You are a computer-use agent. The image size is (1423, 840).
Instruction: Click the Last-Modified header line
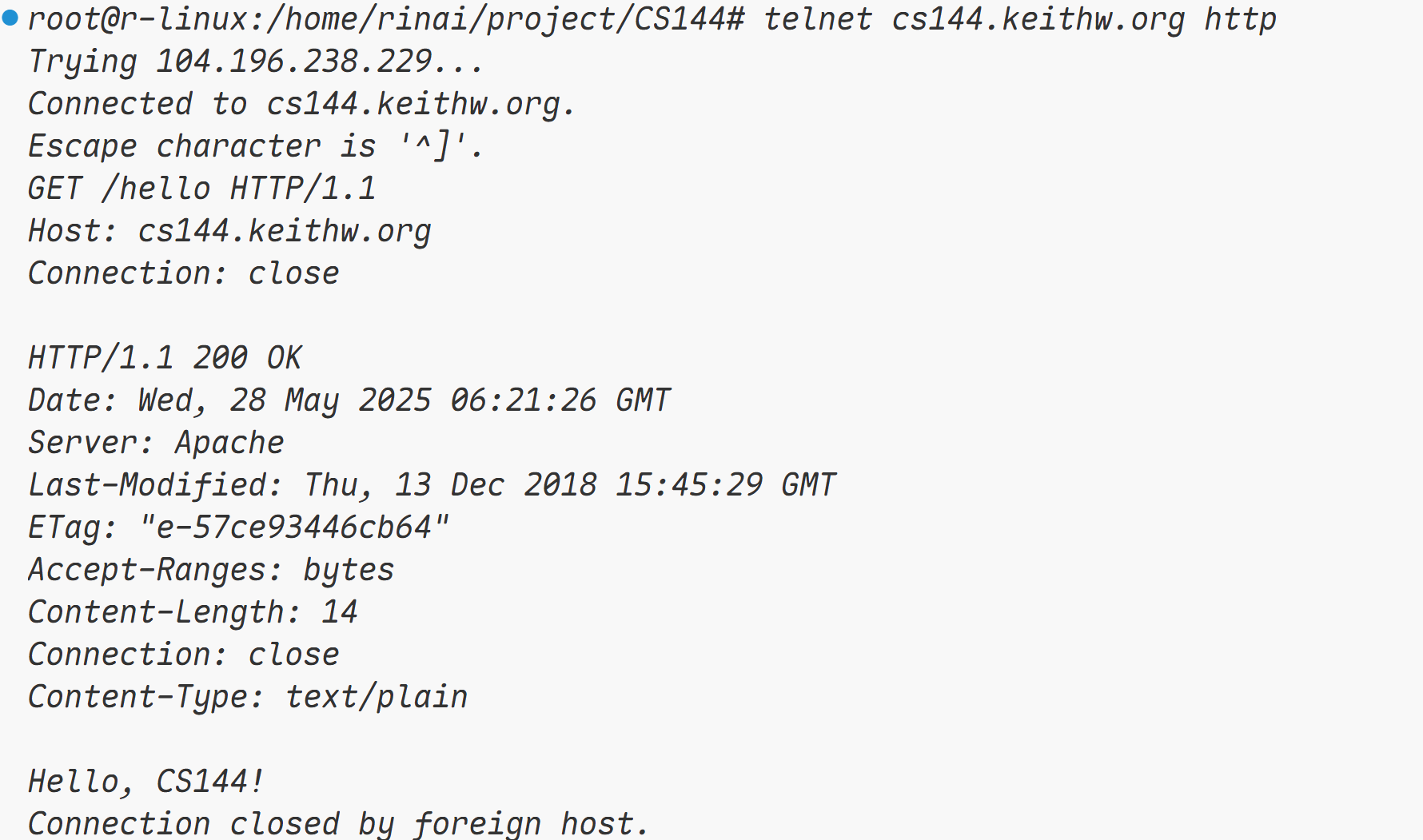click(x=432, y=485)
